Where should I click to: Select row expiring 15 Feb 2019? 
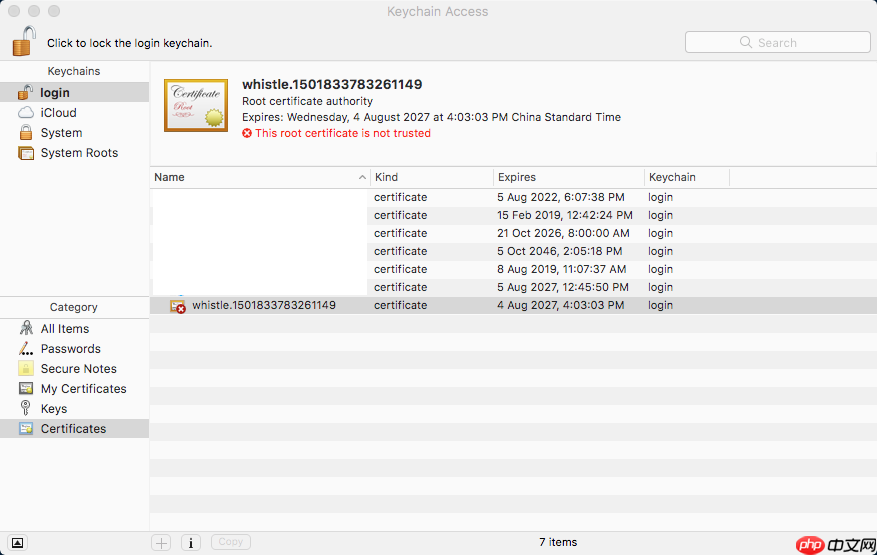click(x=513, y=215)
